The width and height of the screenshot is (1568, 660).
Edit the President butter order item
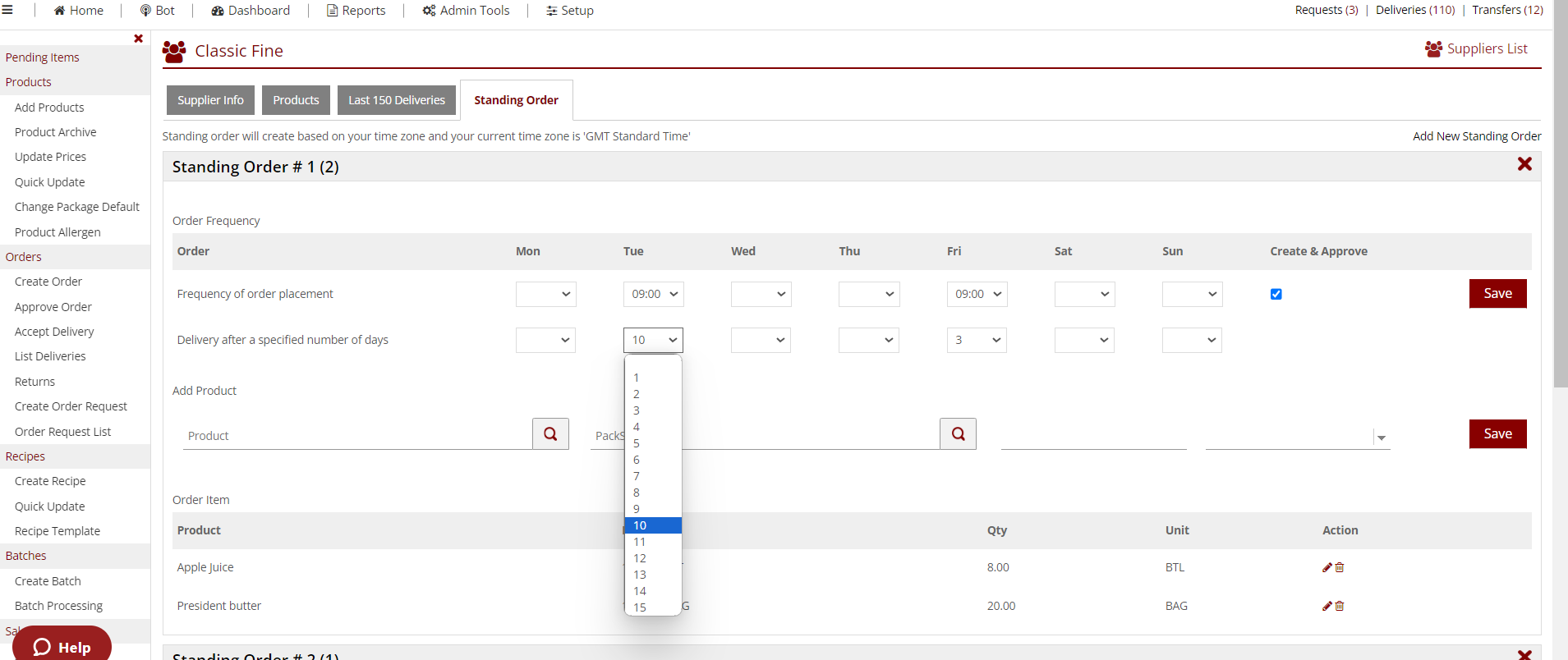(1327, 606)
